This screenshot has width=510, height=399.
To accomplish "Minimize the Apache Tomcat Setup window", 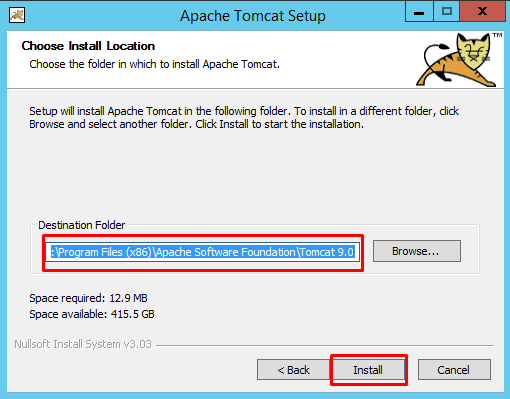I will pyautogui.click(x=419, y=12).
